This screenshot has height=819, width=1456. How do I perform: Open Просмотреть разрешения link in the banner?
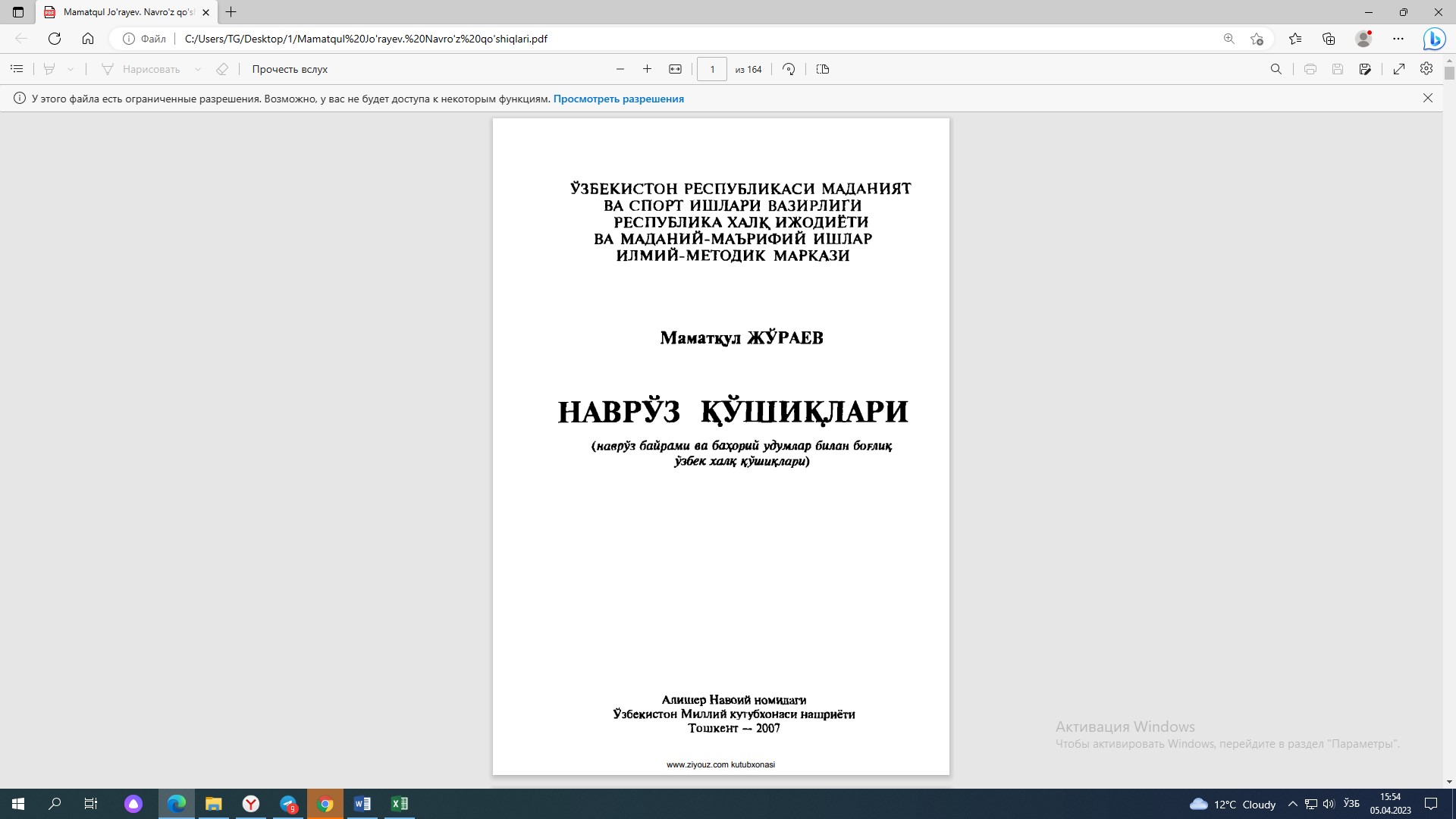[x=619, y=99]
